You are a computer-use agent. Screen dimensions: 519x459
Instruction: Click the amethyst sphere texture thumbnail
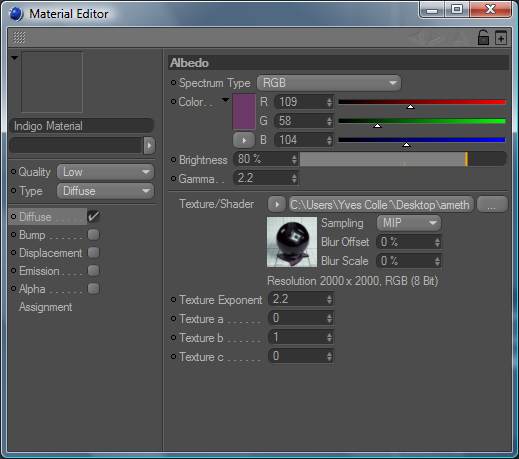(x=292, y=242)
